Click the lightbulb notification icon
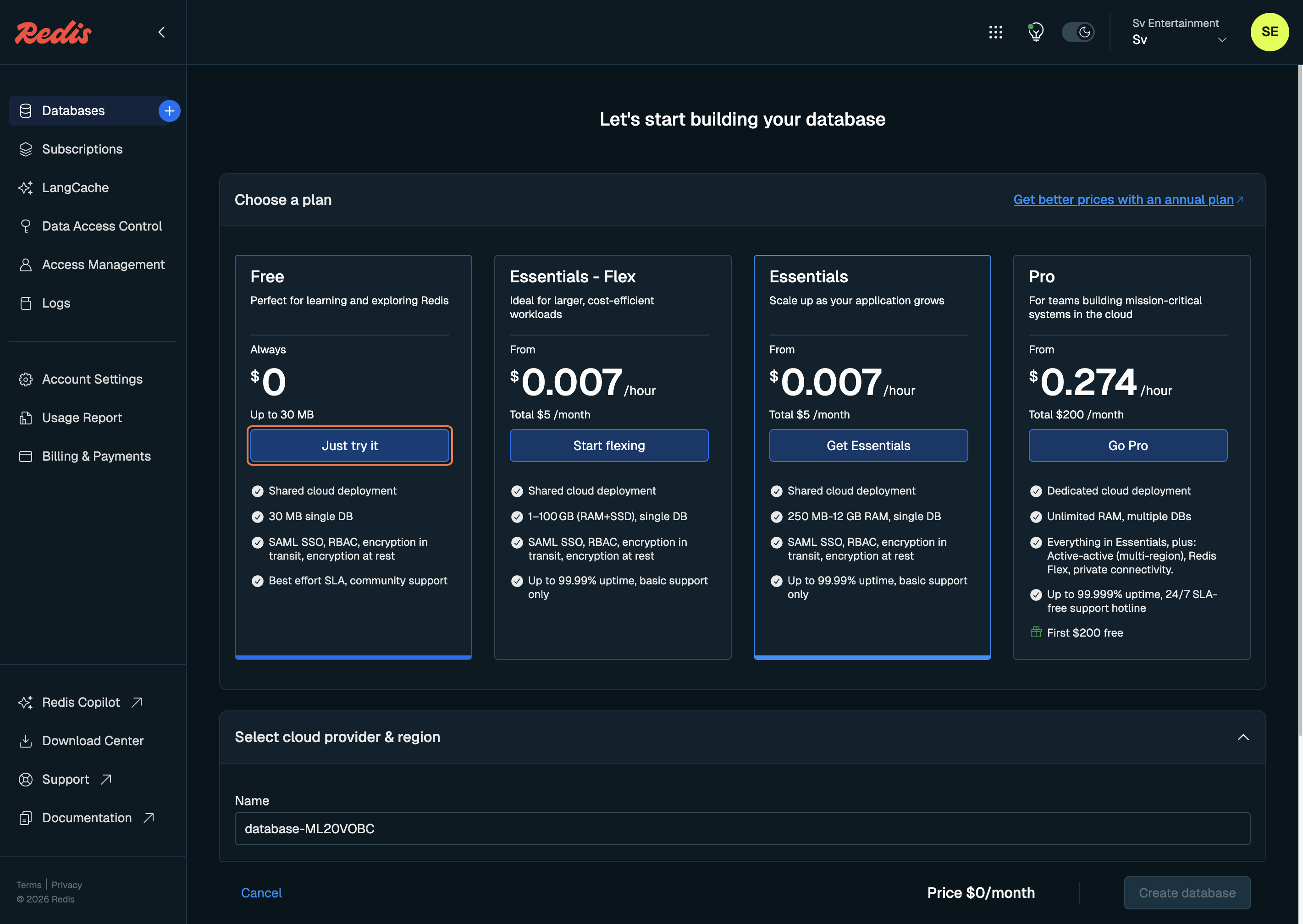The width and height of the screenshot is (1303, 924). click(1036, 32)
